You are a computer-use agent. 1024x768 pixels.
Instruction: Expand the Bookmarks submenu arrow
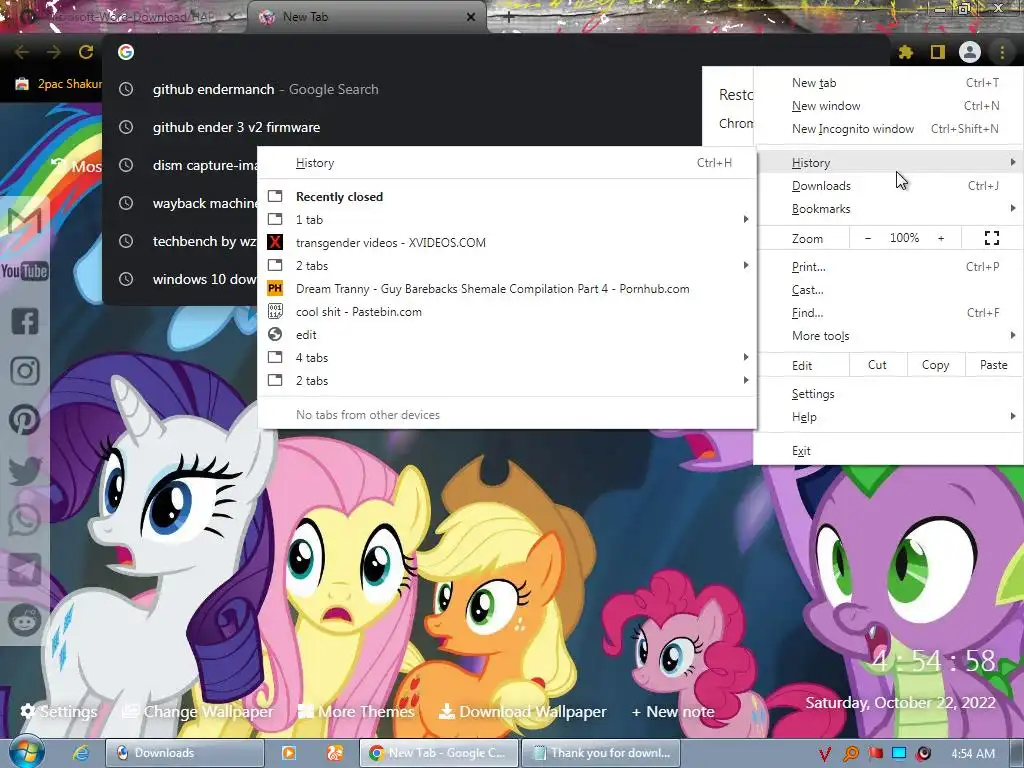(1012, 208)
